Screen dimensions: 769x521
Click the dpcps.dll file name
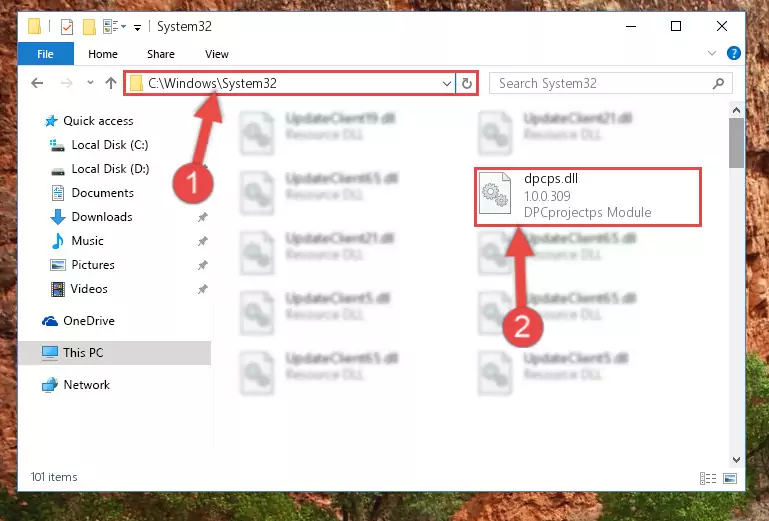[x=551, y=179]
